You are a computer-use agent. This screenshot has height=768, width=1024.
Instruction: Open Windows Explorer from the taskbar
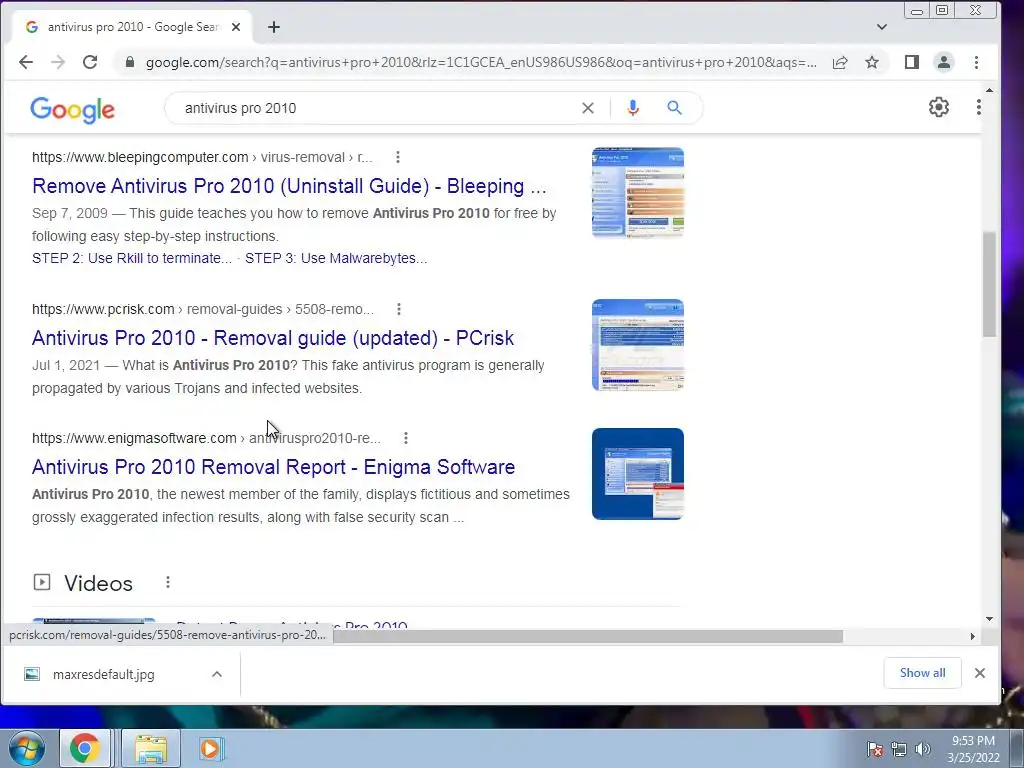coord(151,748)
